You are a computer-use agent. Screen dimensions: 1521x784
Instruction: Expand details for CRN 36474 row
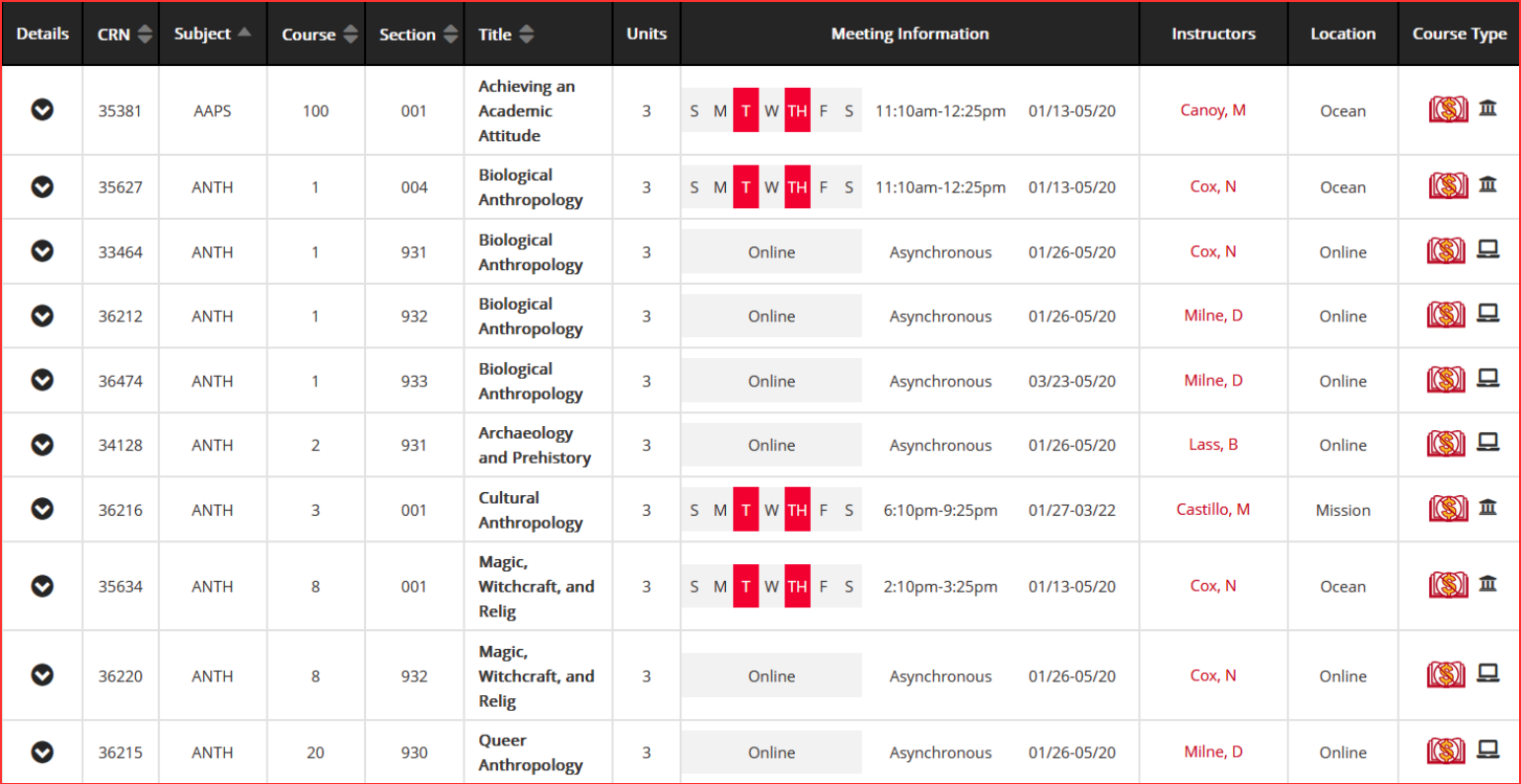coord(42,380)
